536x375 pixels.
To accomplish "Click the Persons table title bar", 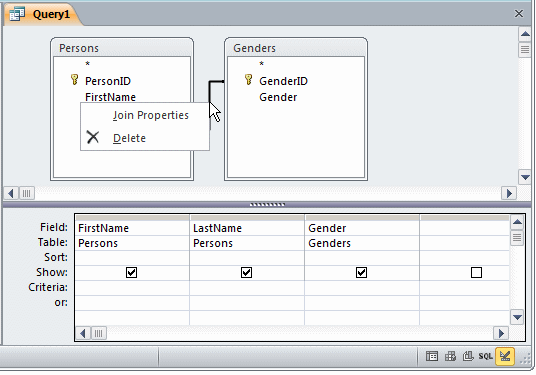I will pyautogui.click(x=122, y=48).
